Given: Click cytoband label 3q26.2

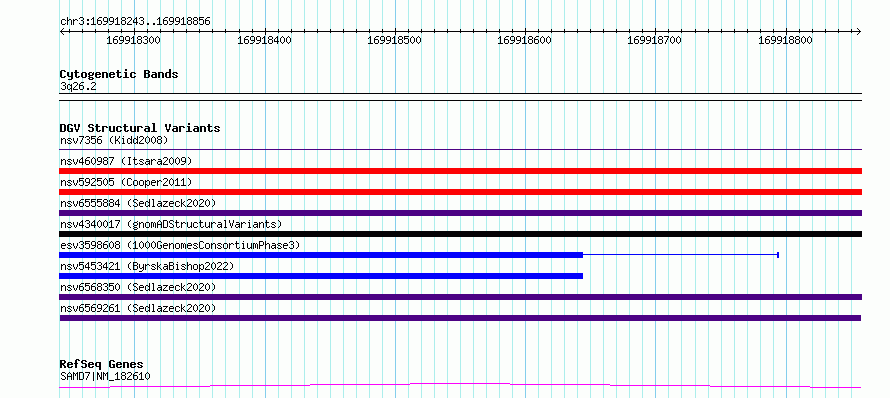Looking at the screenshot, I should [78, 86].
